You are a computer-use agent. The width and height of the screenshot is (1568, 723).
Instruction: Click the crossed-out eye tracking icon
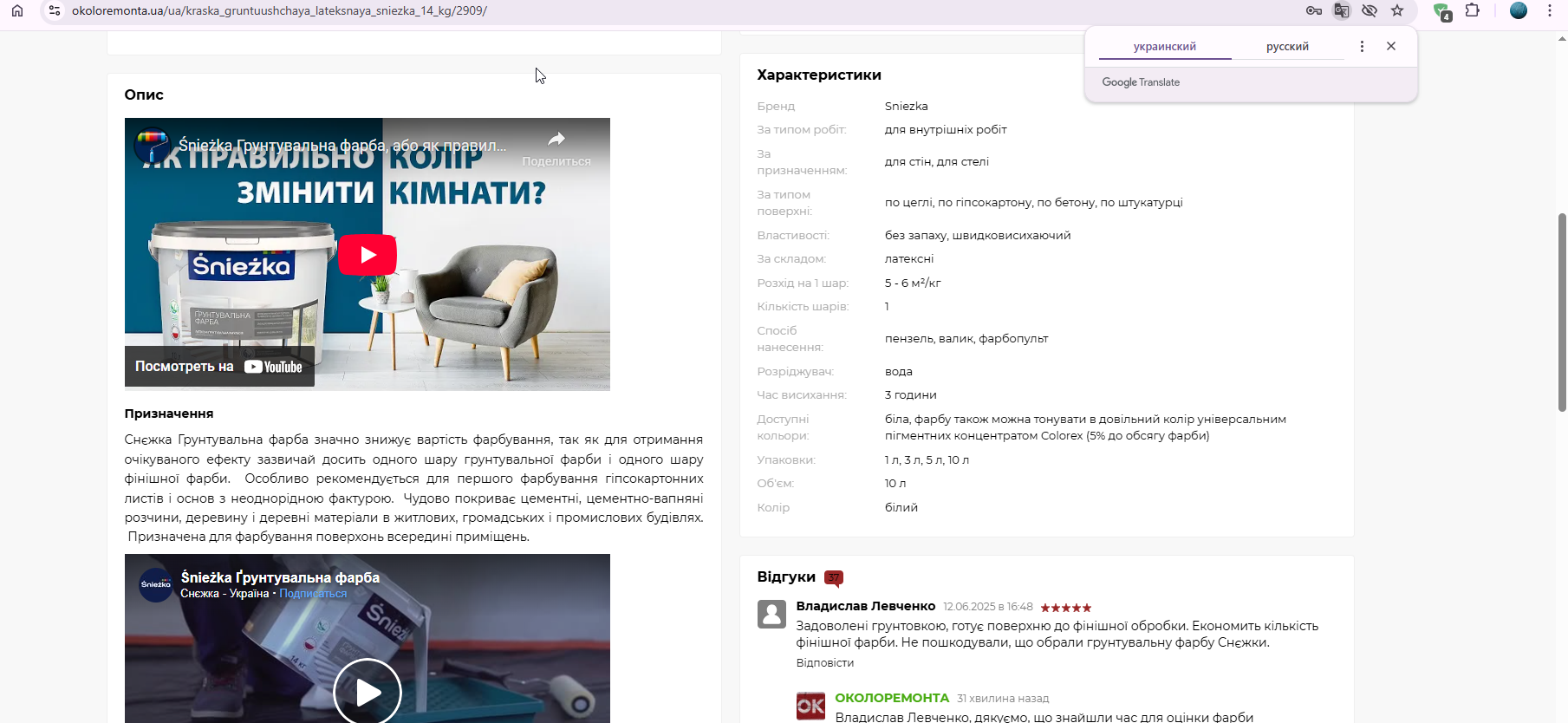tap(1370, 10)
